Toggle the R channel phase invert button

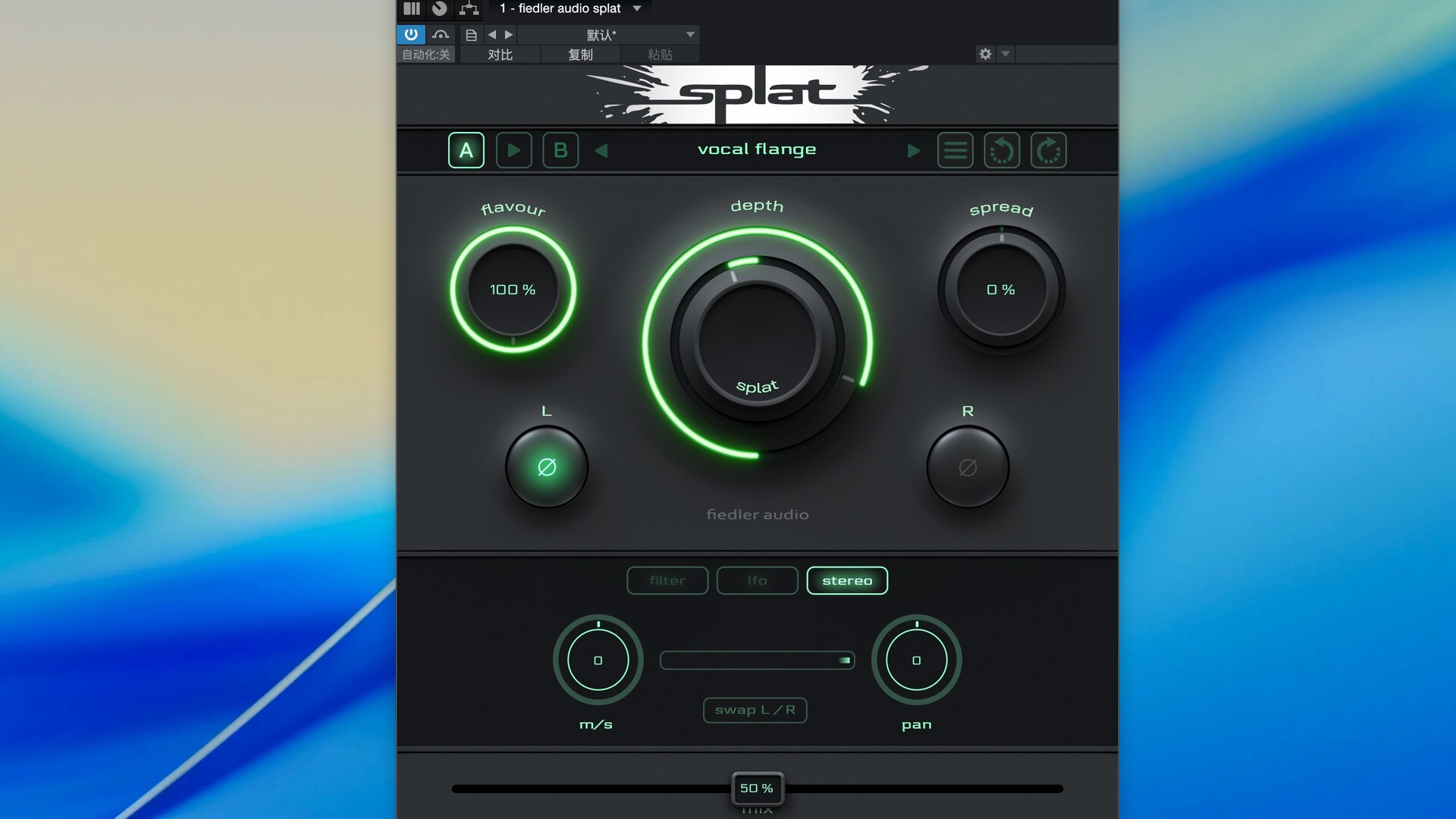click(968, 467)
